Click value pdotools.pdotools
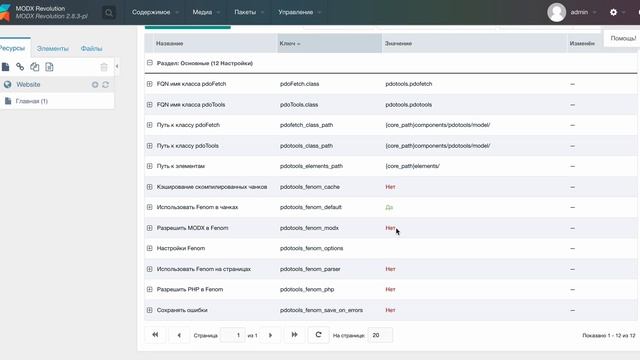The image size is (640, 360). 409,104
